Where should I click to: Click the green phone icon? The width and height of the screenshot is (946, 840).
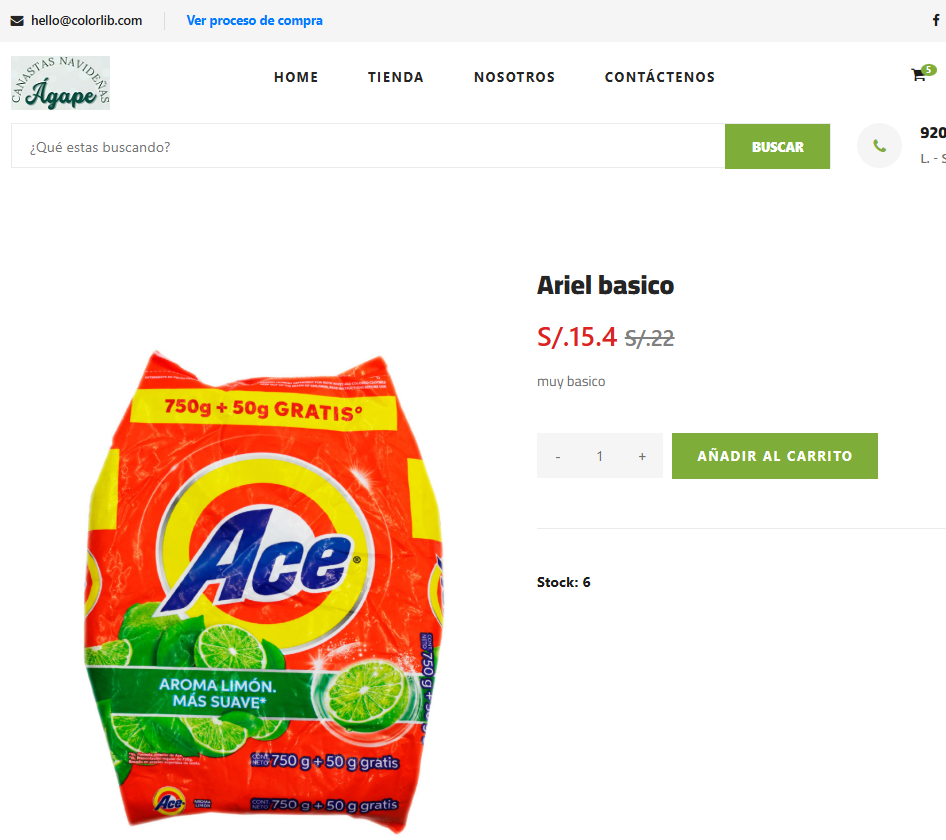click(x=880, y=146)
